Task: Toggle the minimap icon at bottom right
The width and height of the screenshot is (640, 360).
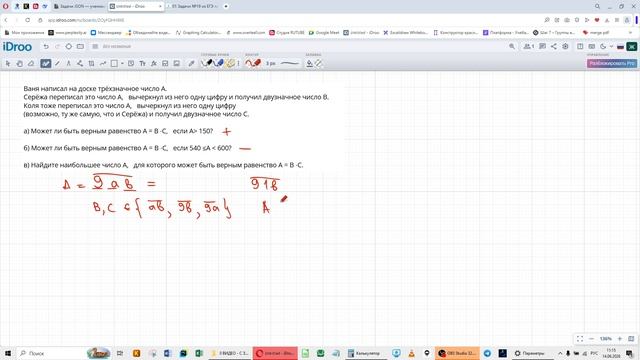Action: coord(631,339)
